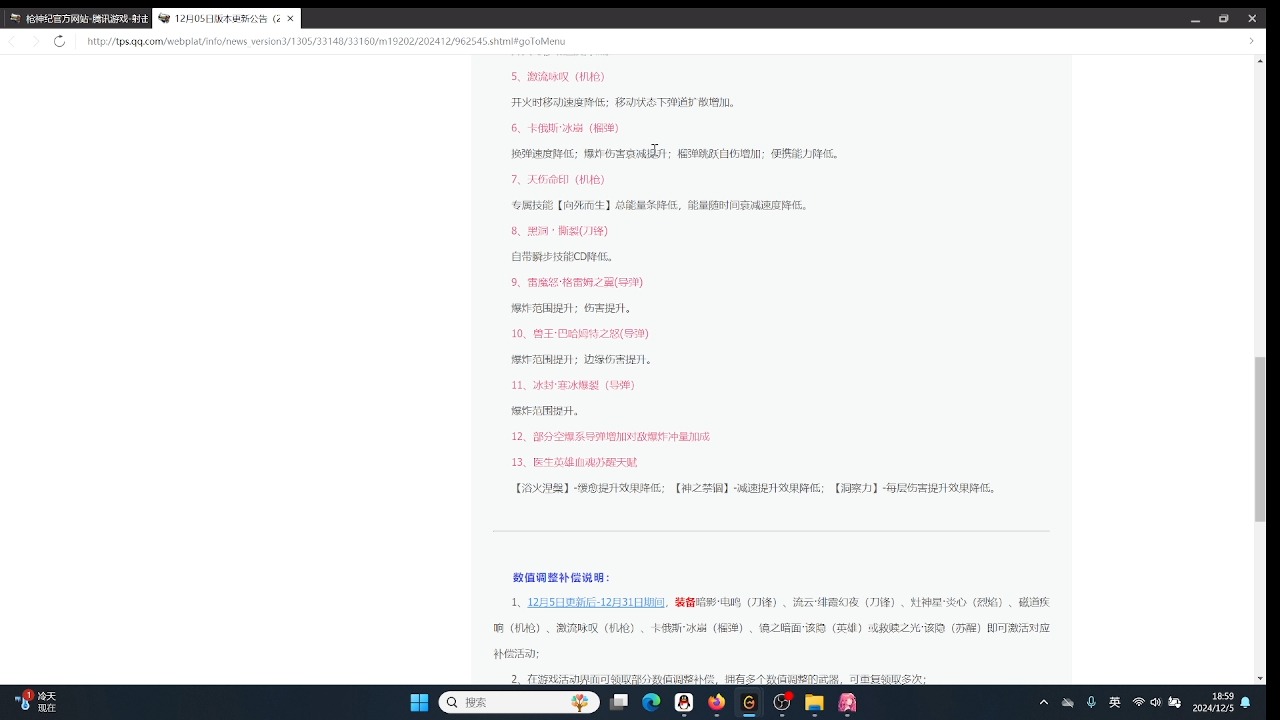1280x720 pixels.
Task: Click text 爆炸范围提升；伤害提升
Action: (571, 308)
